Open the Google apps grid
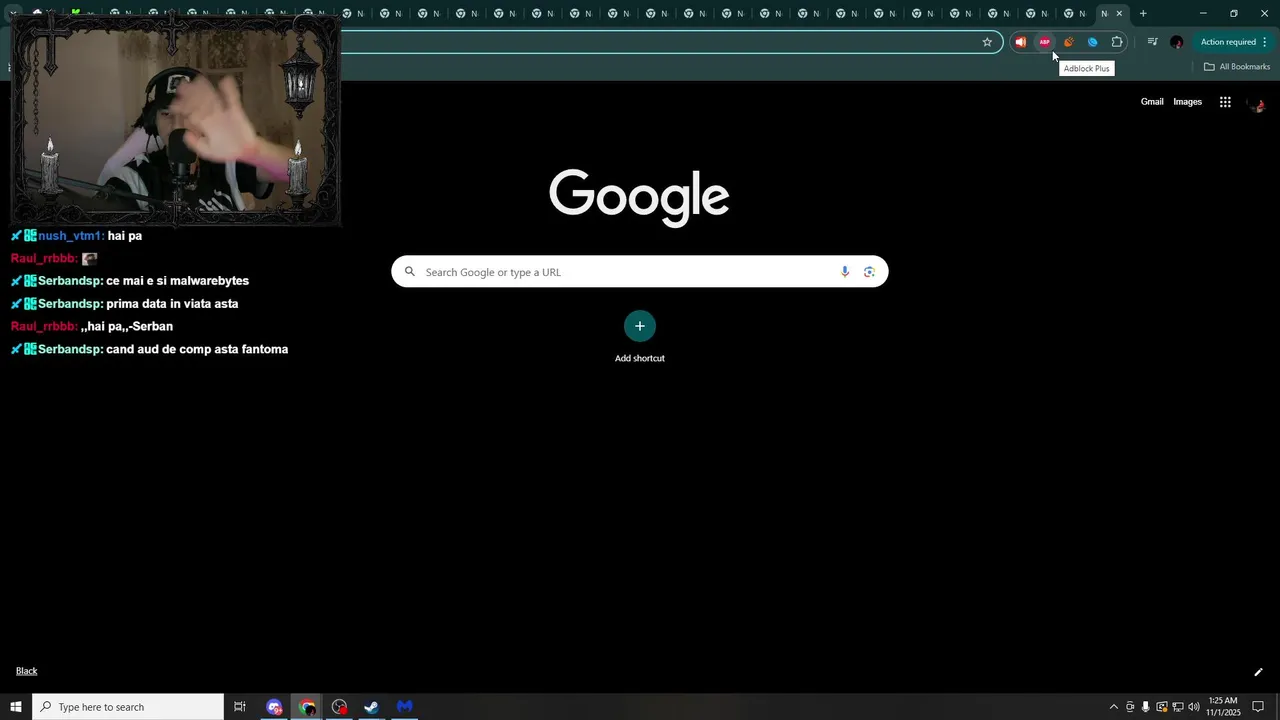This screenshot has height=720, width=1280. [x=1225, y=102]
